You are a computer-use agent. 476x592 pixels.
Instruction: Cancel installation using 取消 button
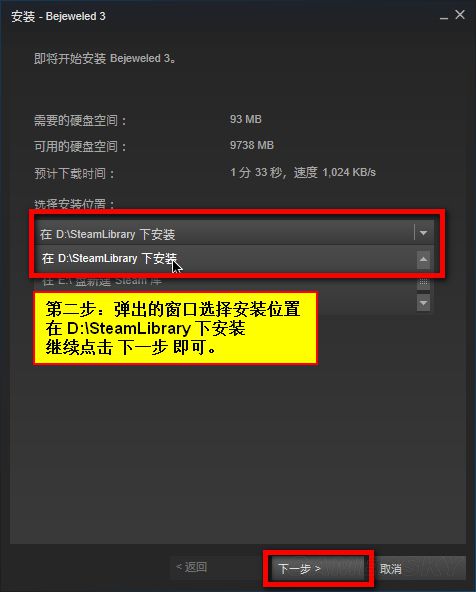(x=421, y=568)
